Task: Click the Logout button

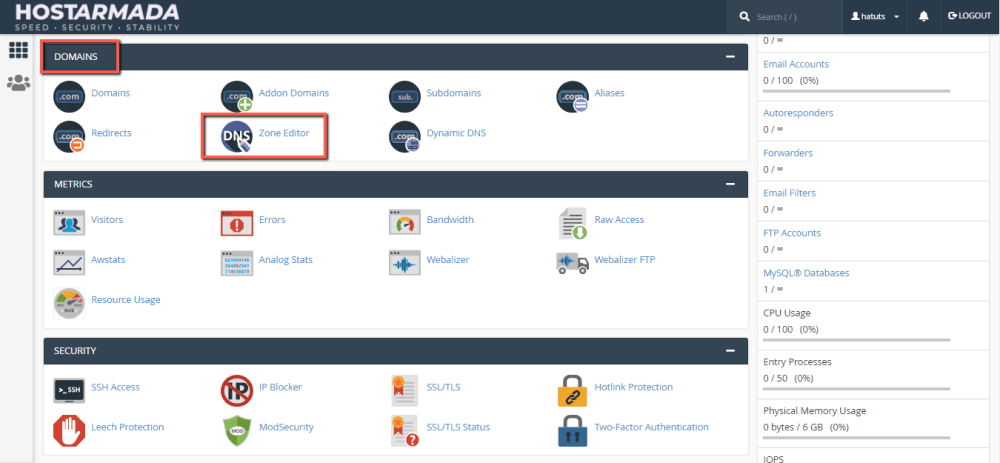Action: (x=969, y=16)
